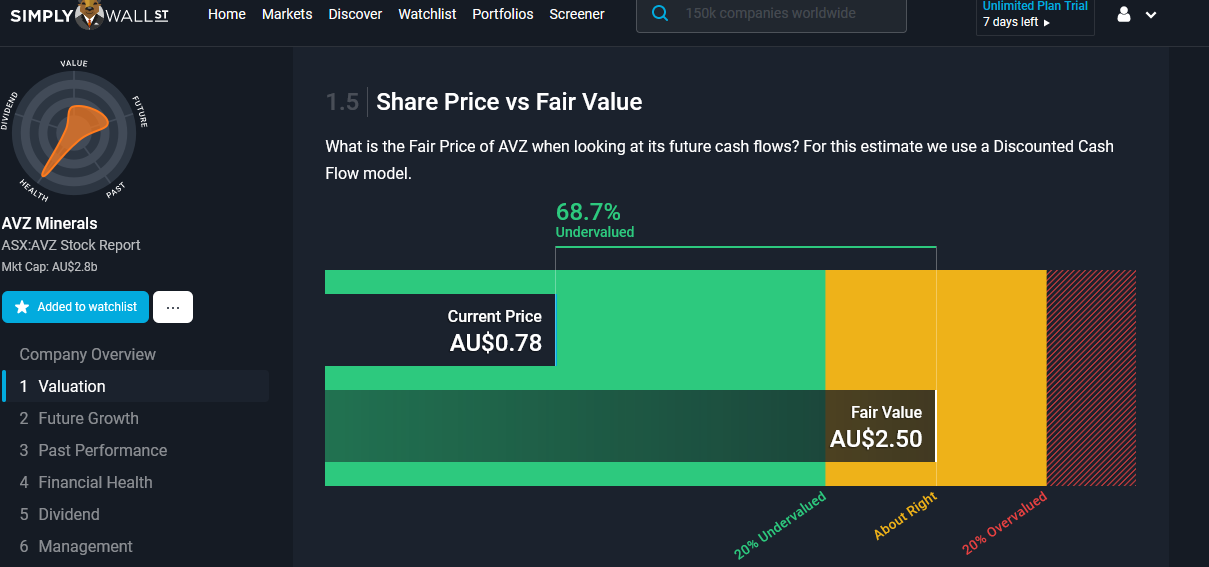Type in the companies search field
This screenshot has width=1209, height=567.
790,14
